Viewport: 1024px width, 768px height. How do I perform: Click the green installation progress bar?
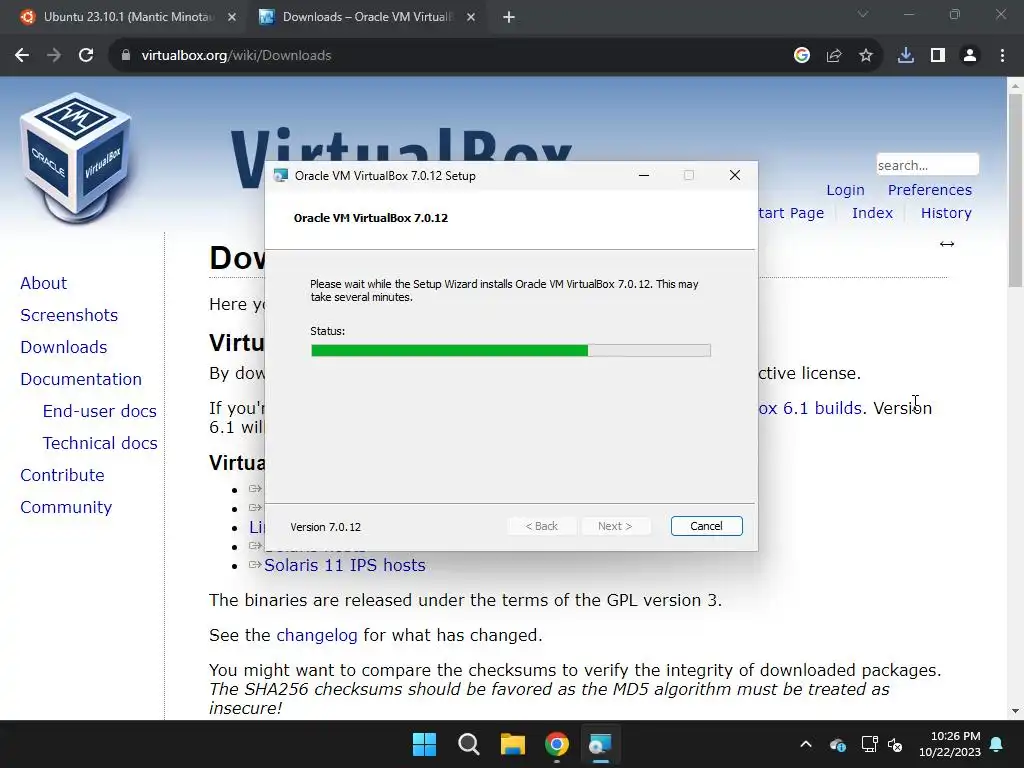pos(511,351)
